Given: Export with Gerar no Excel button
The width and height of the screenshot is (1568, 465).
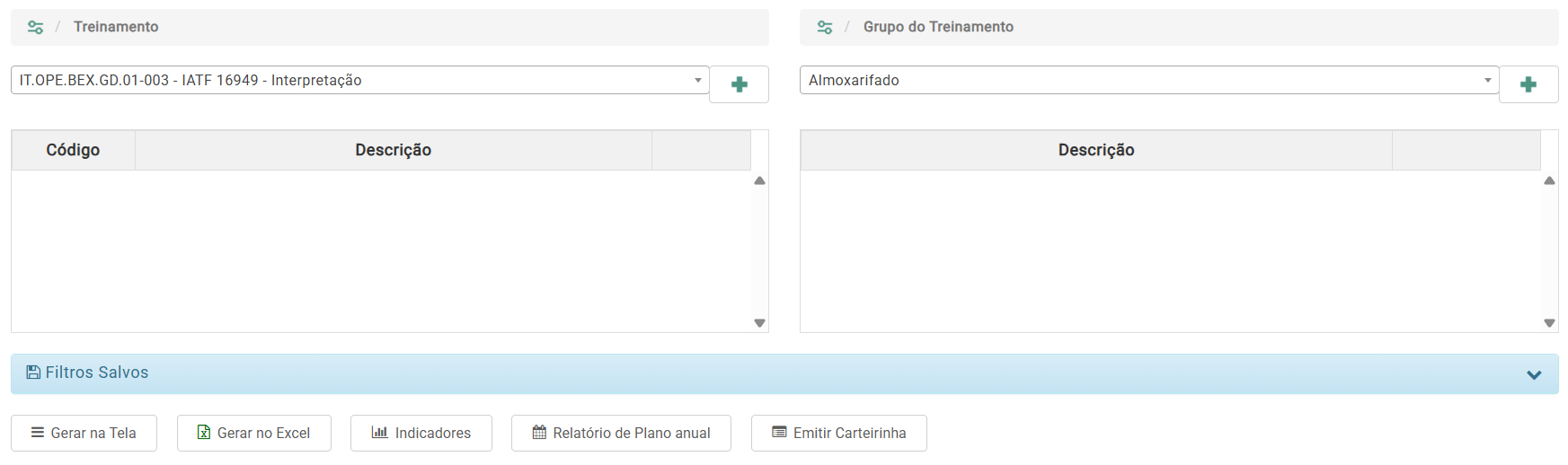Looking at the screenshot, I should (253, 433).
